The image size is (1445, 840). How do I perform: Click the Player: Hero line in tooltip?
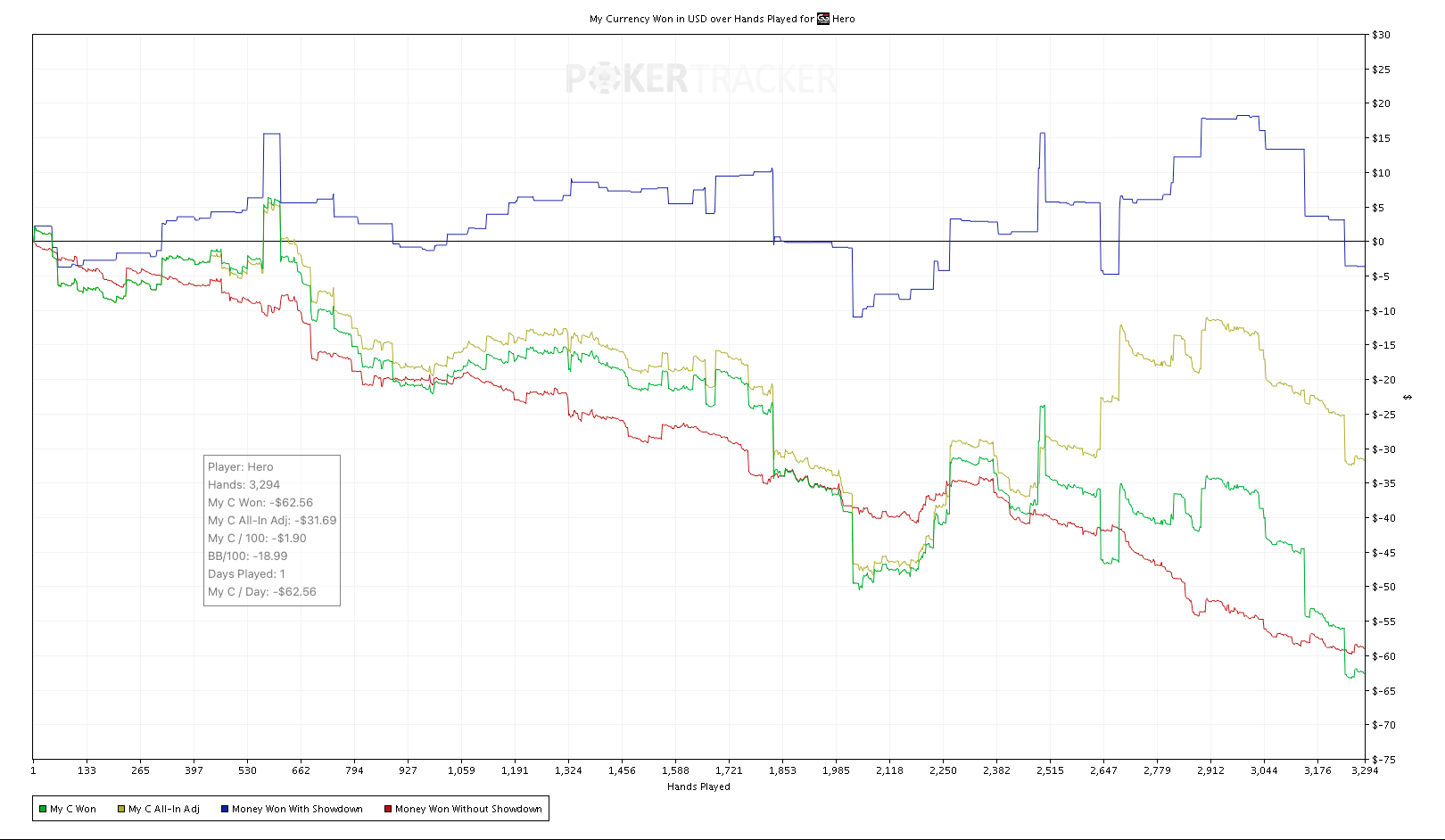point(241,467)
